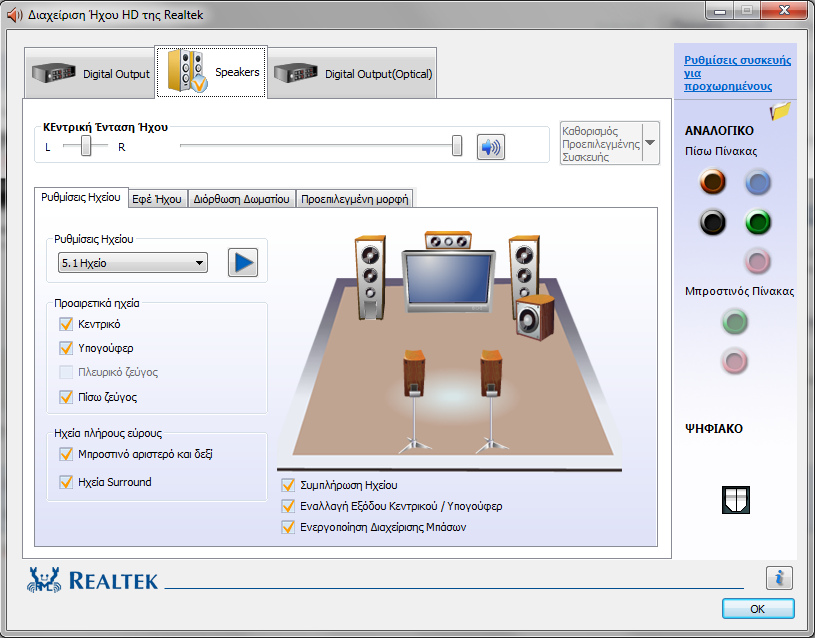Toggle the Κεντρικό speaker checkbox
Screen dimensions: 815x638
click(x=66, y=324)
